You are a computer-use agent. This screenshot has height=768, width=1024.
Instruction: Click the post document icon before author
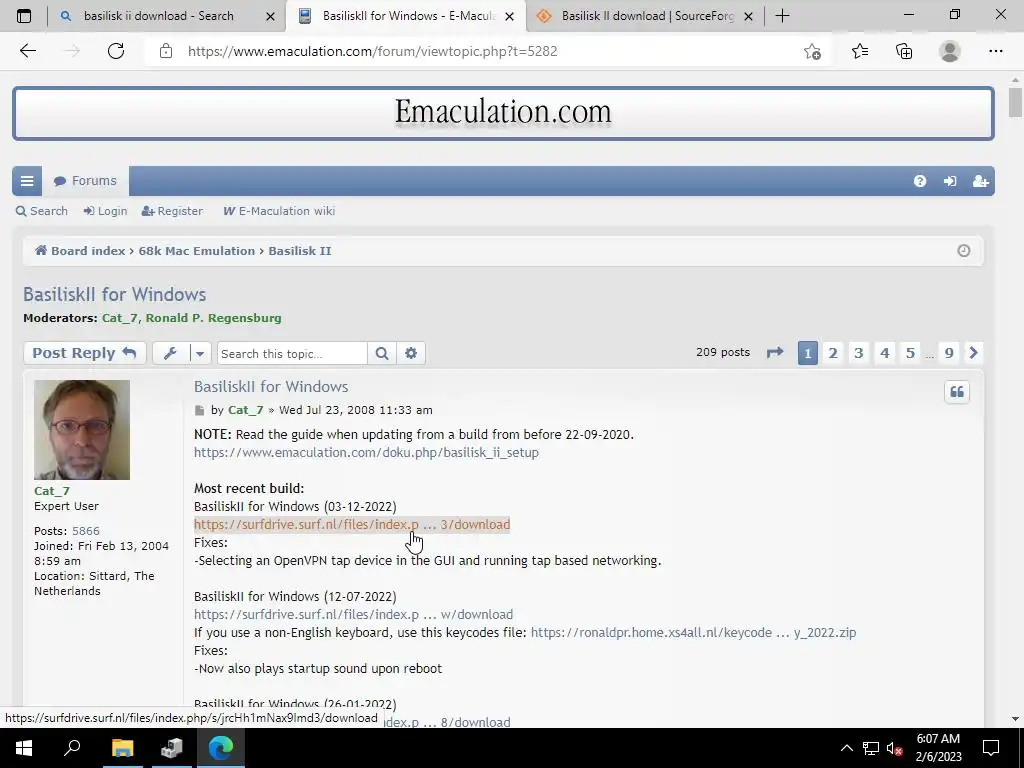point(199,410)
